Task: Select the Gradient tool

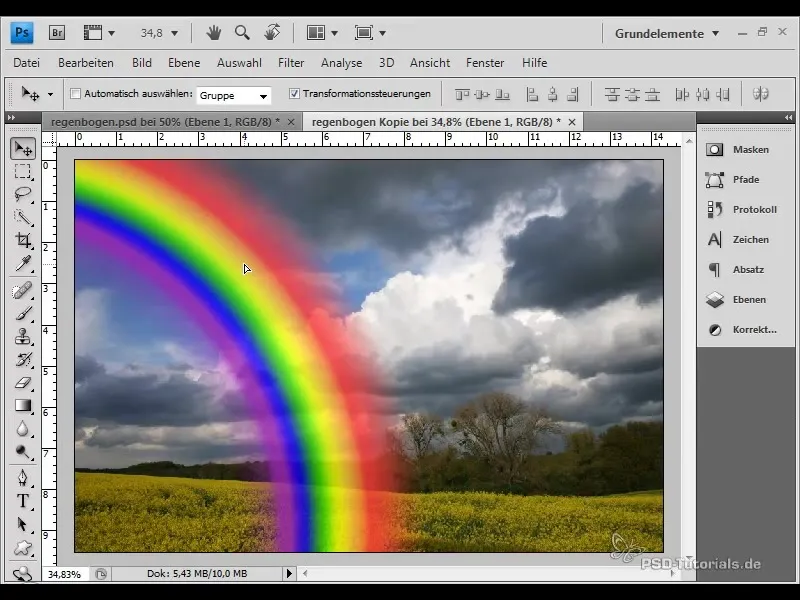Action: click(23, 406)
